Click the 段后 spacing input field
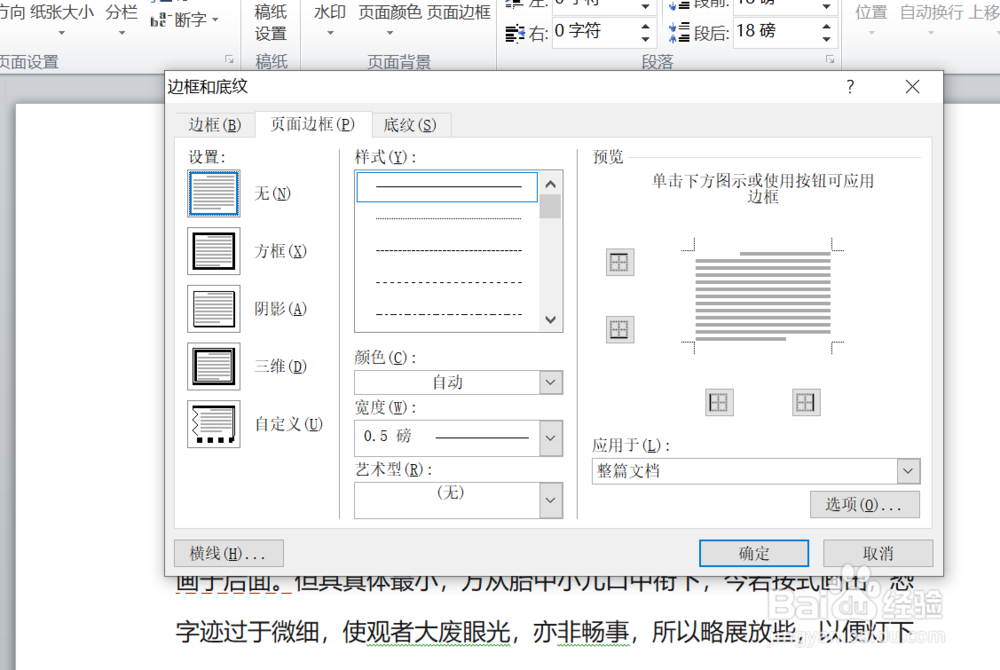 point(777,31)
